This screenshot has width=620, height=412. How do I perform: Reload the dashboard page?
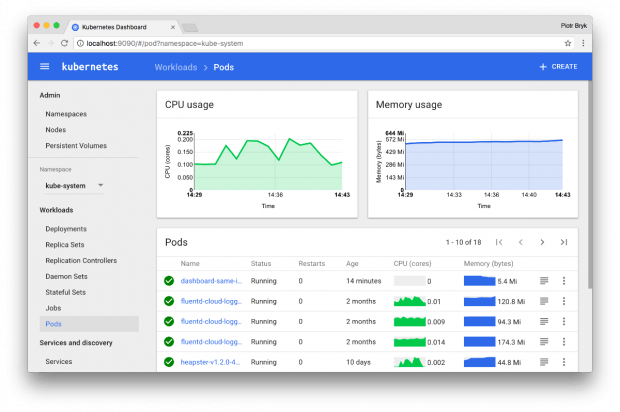[64, 43]
